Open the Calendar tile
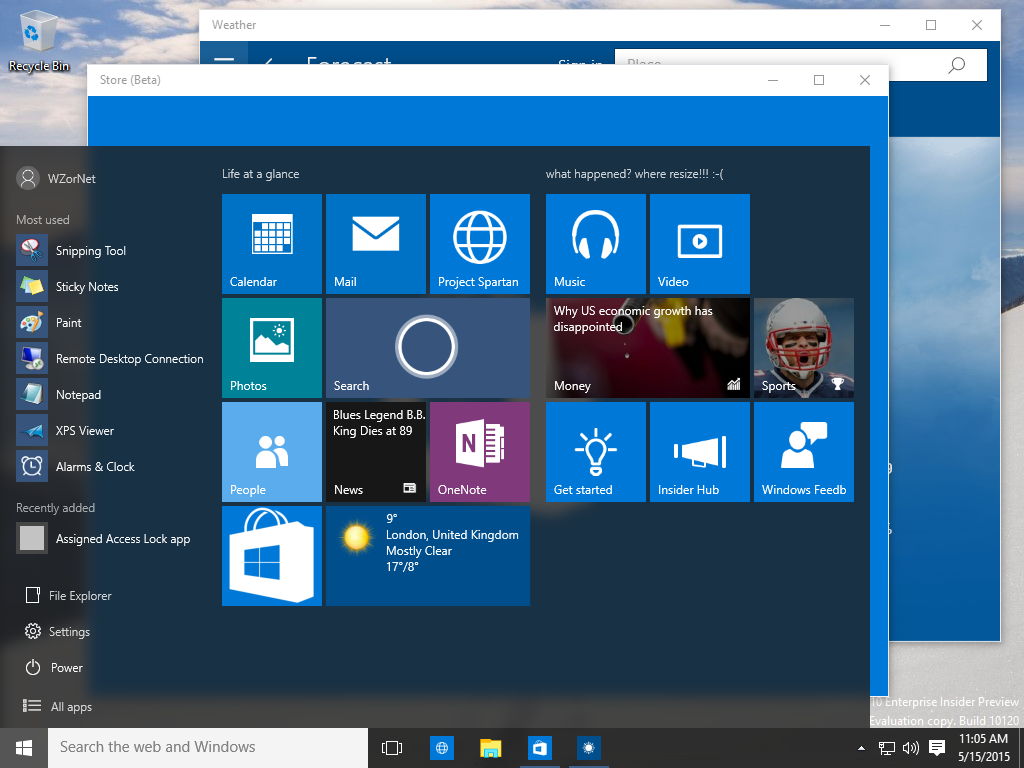Screen dimensions: 1024x768 click(272, 244)
